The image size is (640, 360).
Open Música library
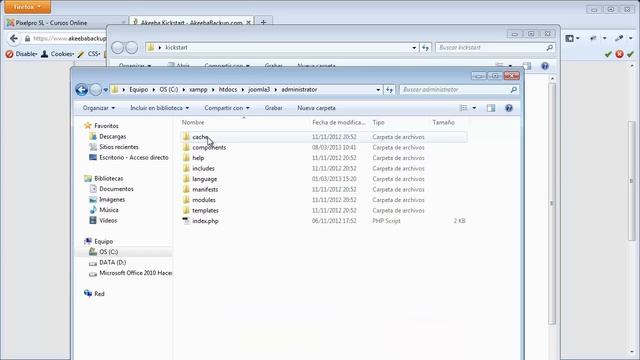(109, 210)
